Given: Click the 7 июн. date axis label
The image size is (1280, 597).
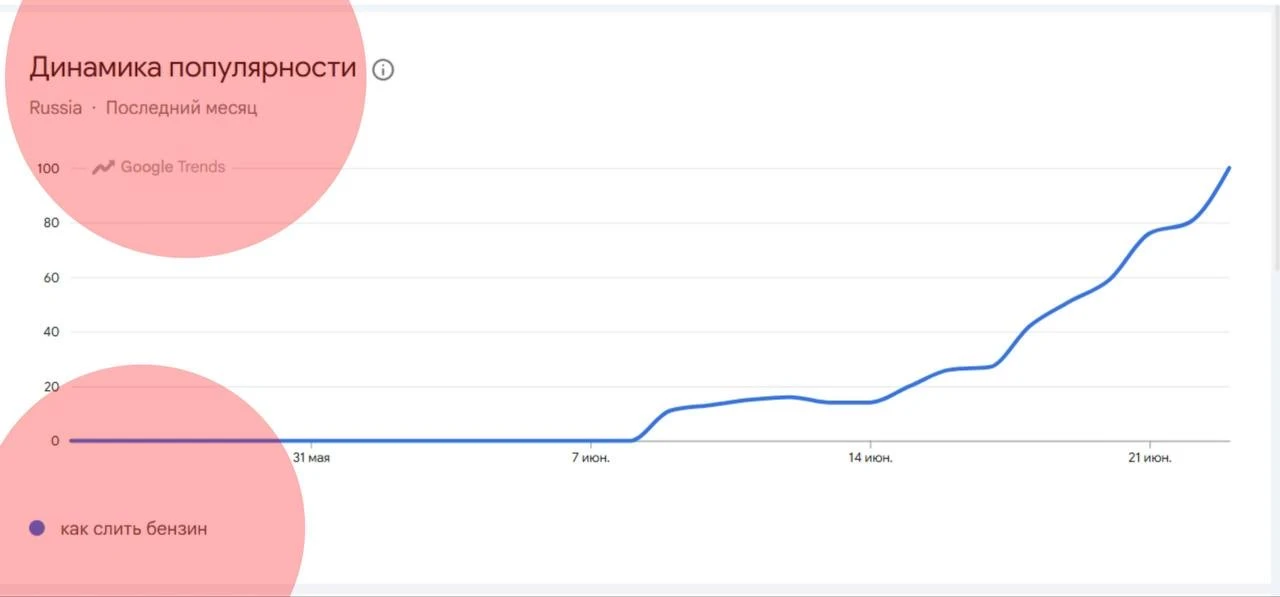Looking at the screenshot, I should point(592,458).
